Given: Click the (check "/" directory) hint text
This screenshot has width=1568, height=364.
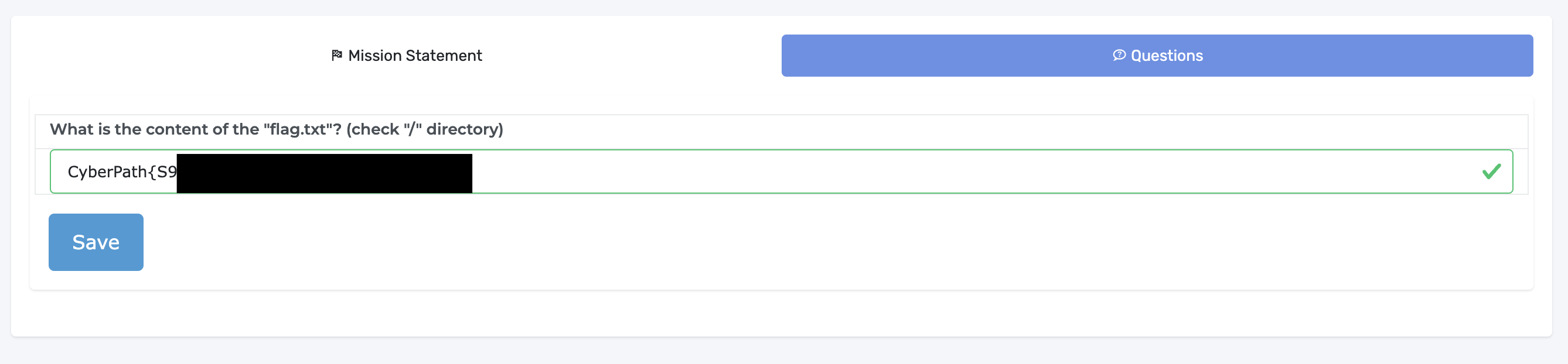Looking at the screenshot, I should [425, 129].
